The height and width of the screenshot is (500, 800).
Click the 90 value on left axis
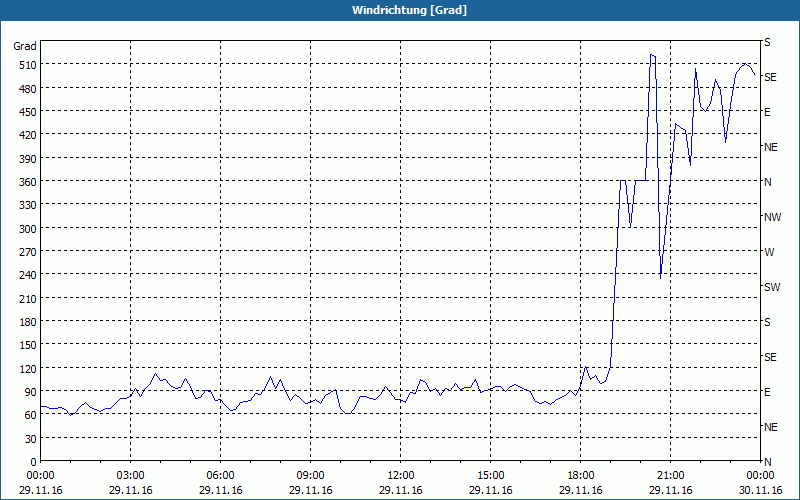[31, 392]
